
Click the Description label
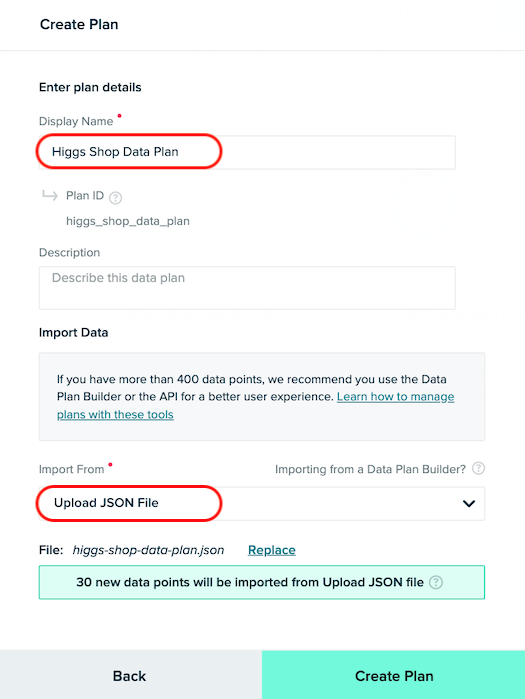click(70, 252)
